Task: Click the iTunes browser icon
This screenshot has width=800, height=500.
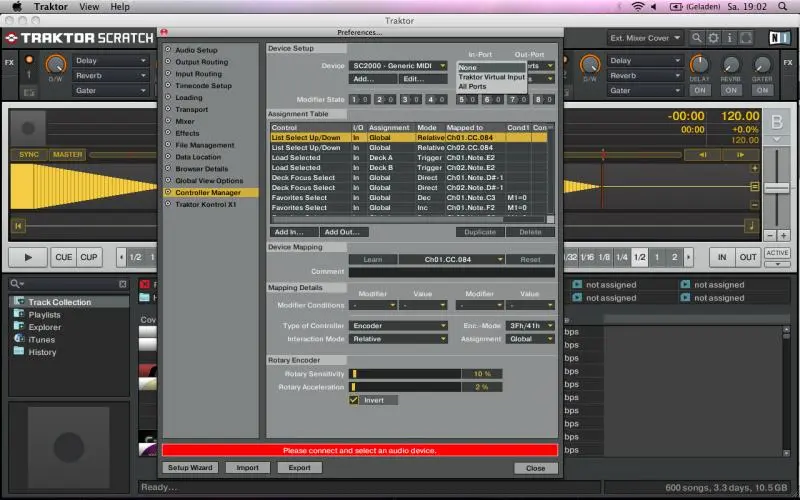Action: point(18,340)
